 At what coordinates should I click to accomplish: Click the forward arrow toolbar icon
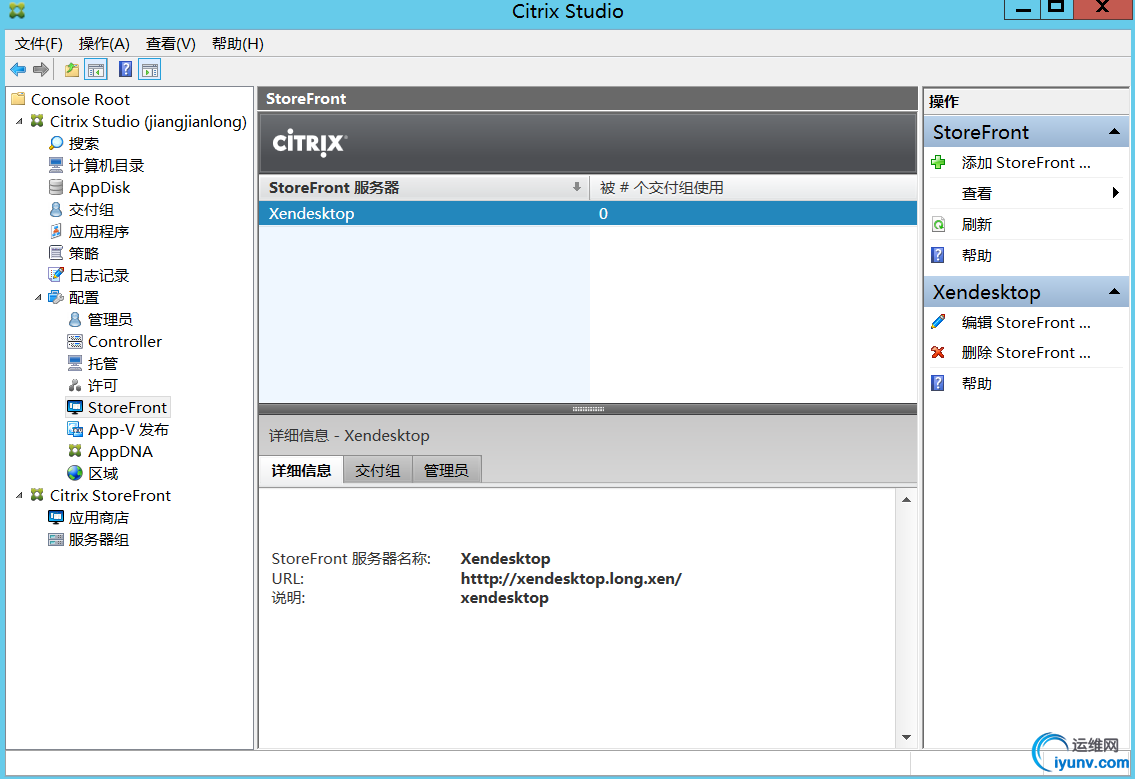tap(41, 70)
